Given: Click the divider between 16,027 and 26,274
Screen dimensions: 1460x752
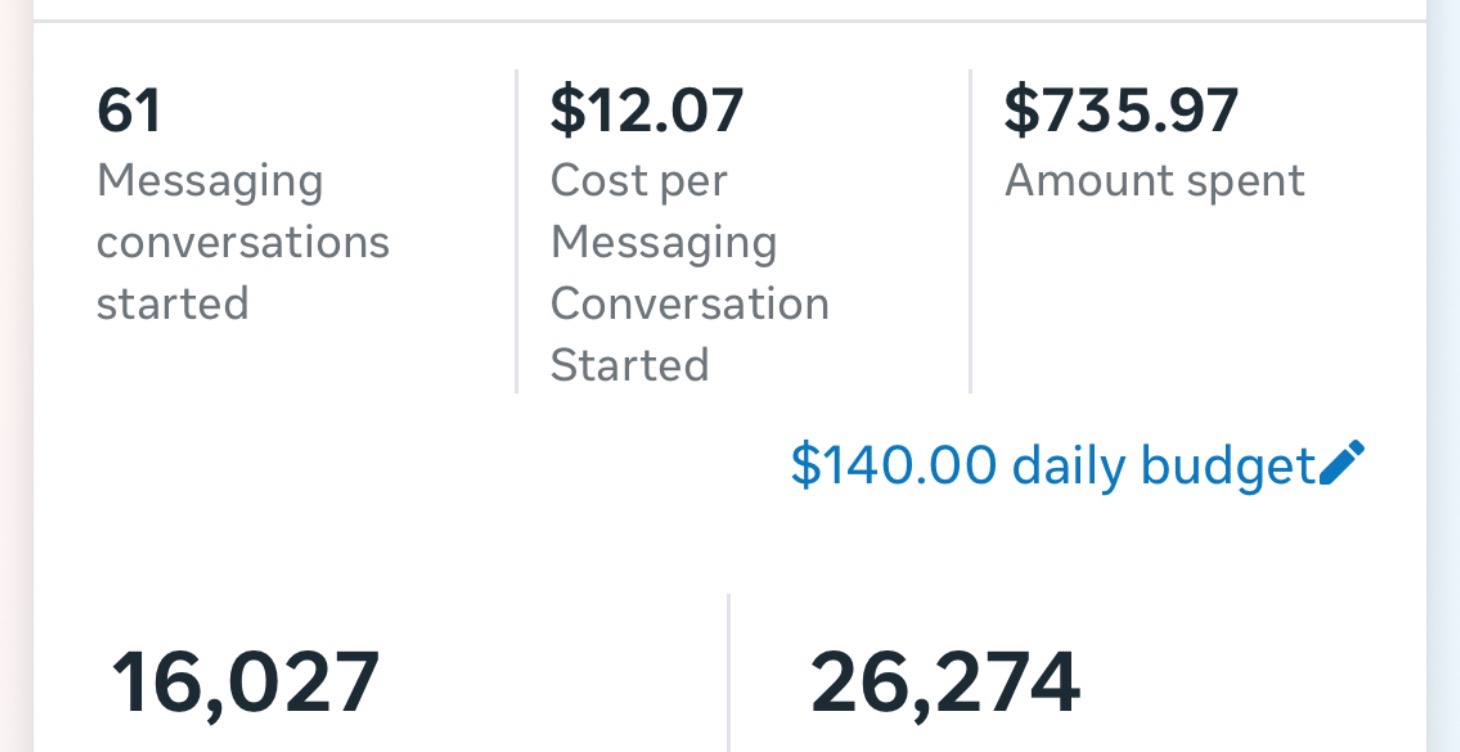Looking at the screenshot, I should pyautogui.click(x=729, y=673).
